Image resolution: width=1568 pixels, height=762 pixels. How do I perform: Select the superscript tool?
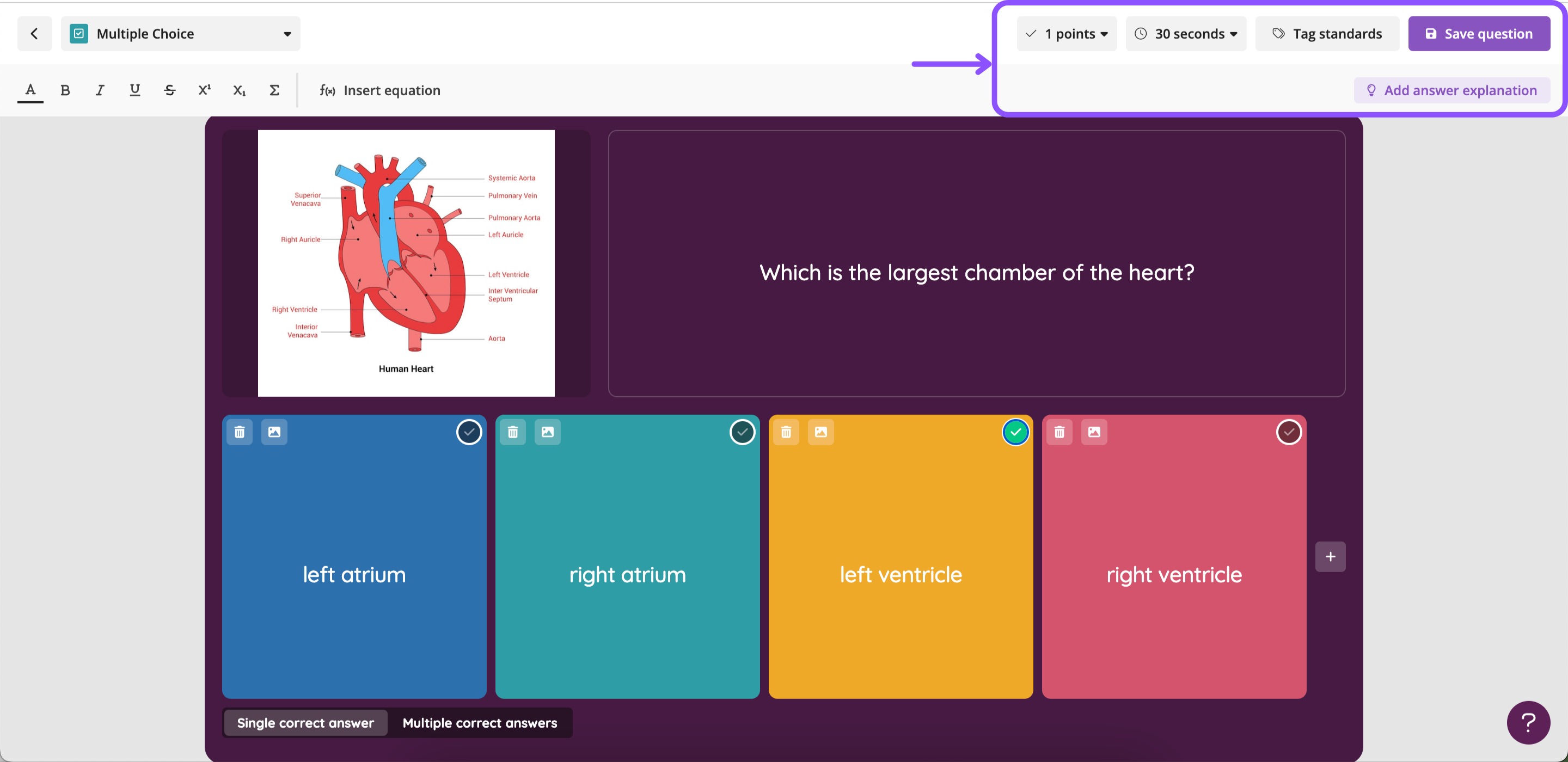pos(205,90)
